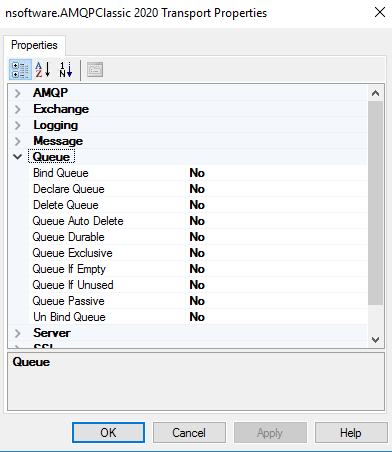The image size is (392, 452).
Task: Click the No value for Un Bind Queue
Action: click(x=197, y=317)
